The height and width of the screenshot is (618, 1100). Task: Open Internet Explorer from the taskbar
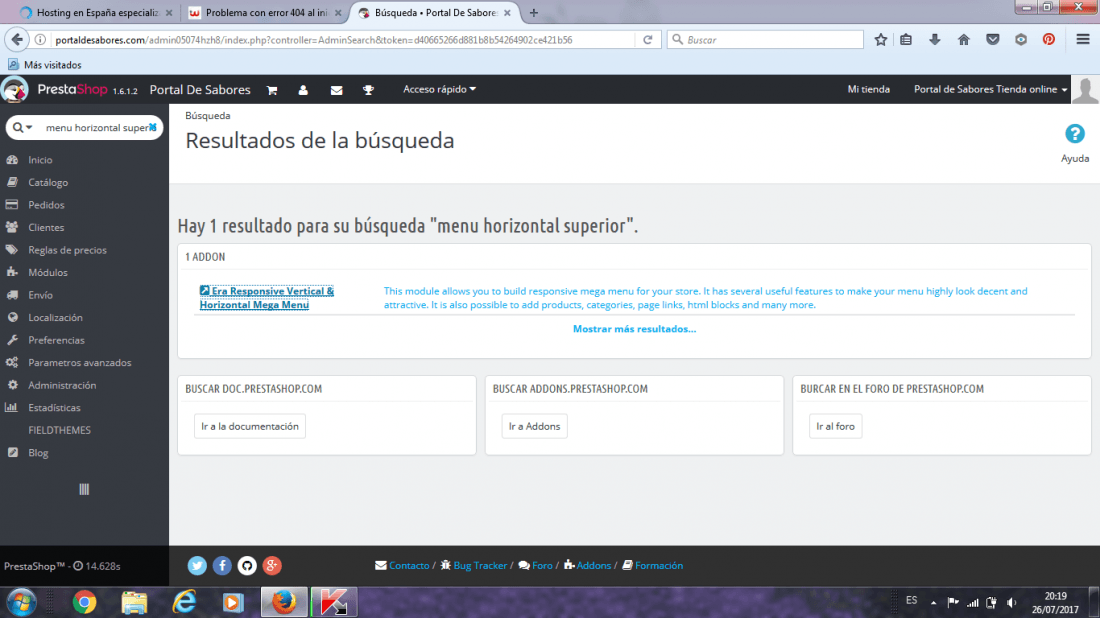[x=185, y=603]
